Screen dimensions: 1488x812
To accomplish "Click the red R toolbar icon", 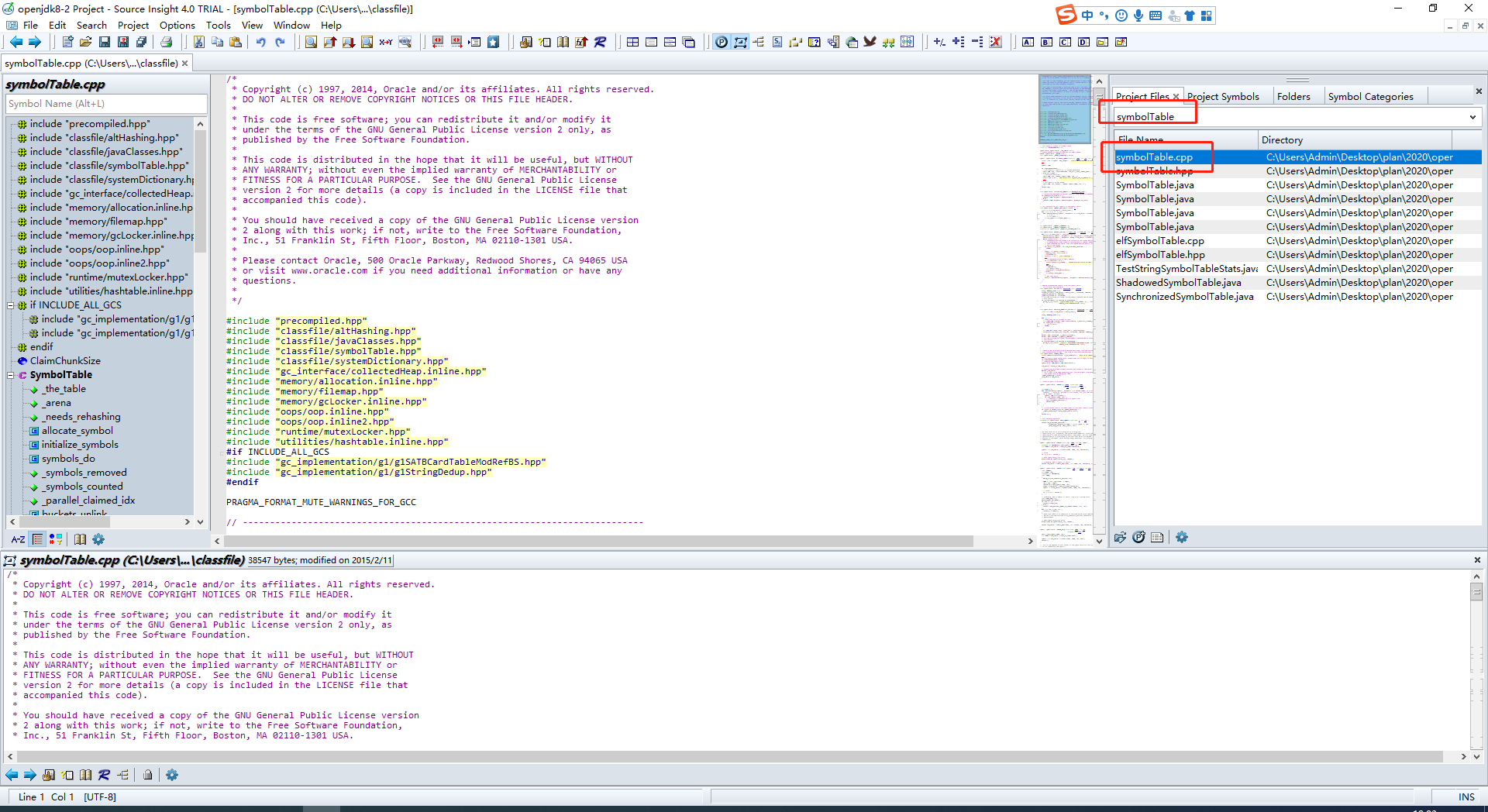I will 601,42.
